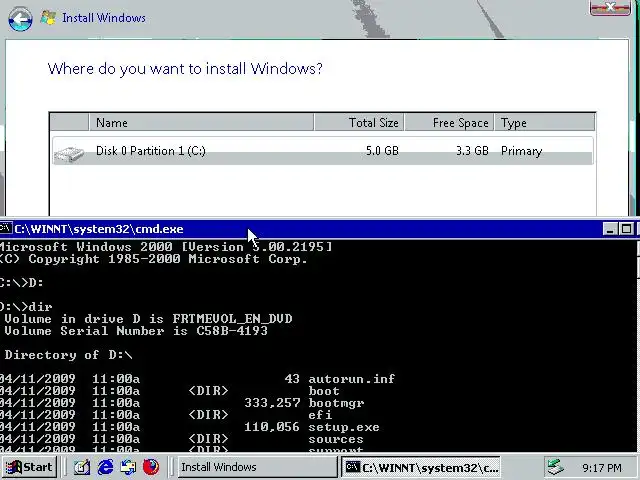
Task: Click the system tray hardware icon
Action: (556, 467)
